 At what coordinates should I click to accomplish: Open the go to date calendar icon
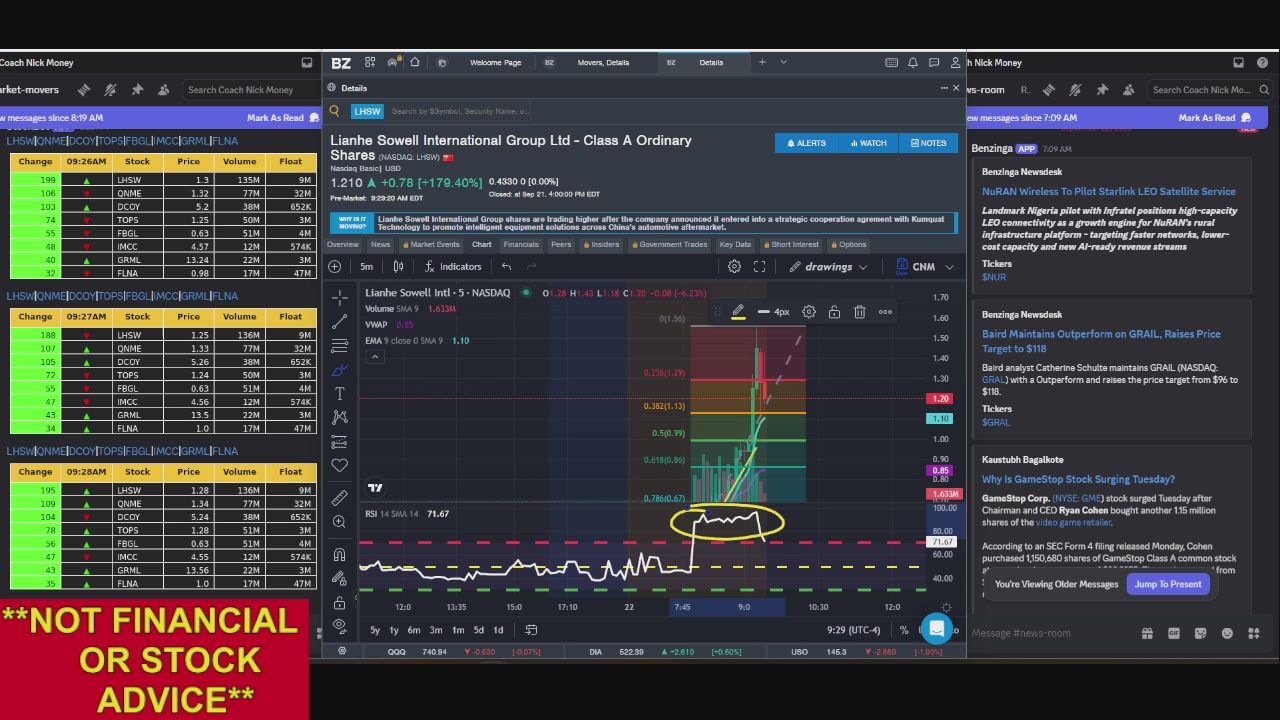[x=531, y=630]
